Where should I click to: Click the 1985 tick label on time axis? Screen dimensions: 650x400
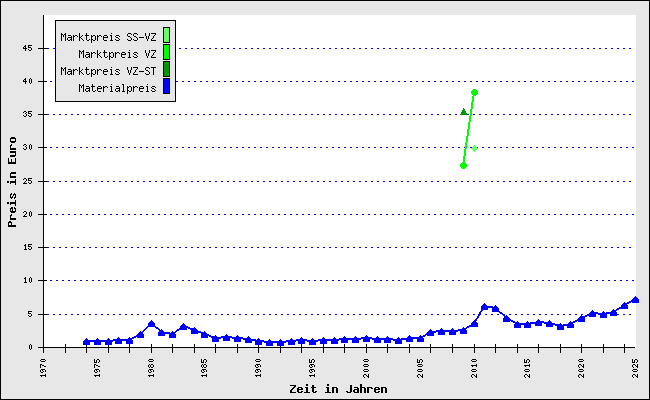pos(205,368)
